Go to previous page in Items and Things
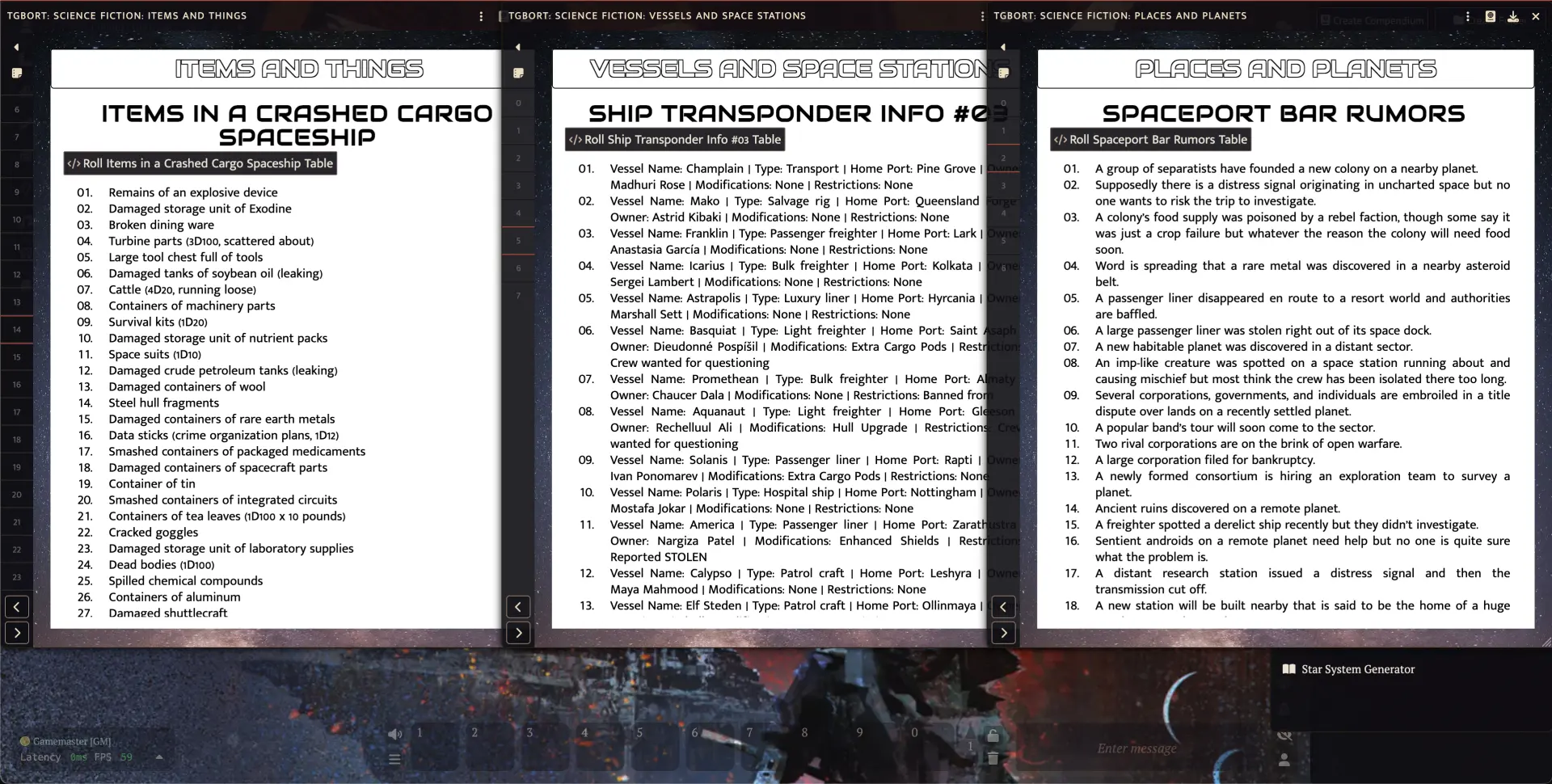This screenshot has height=784, width=1552. tap(17, 606)
